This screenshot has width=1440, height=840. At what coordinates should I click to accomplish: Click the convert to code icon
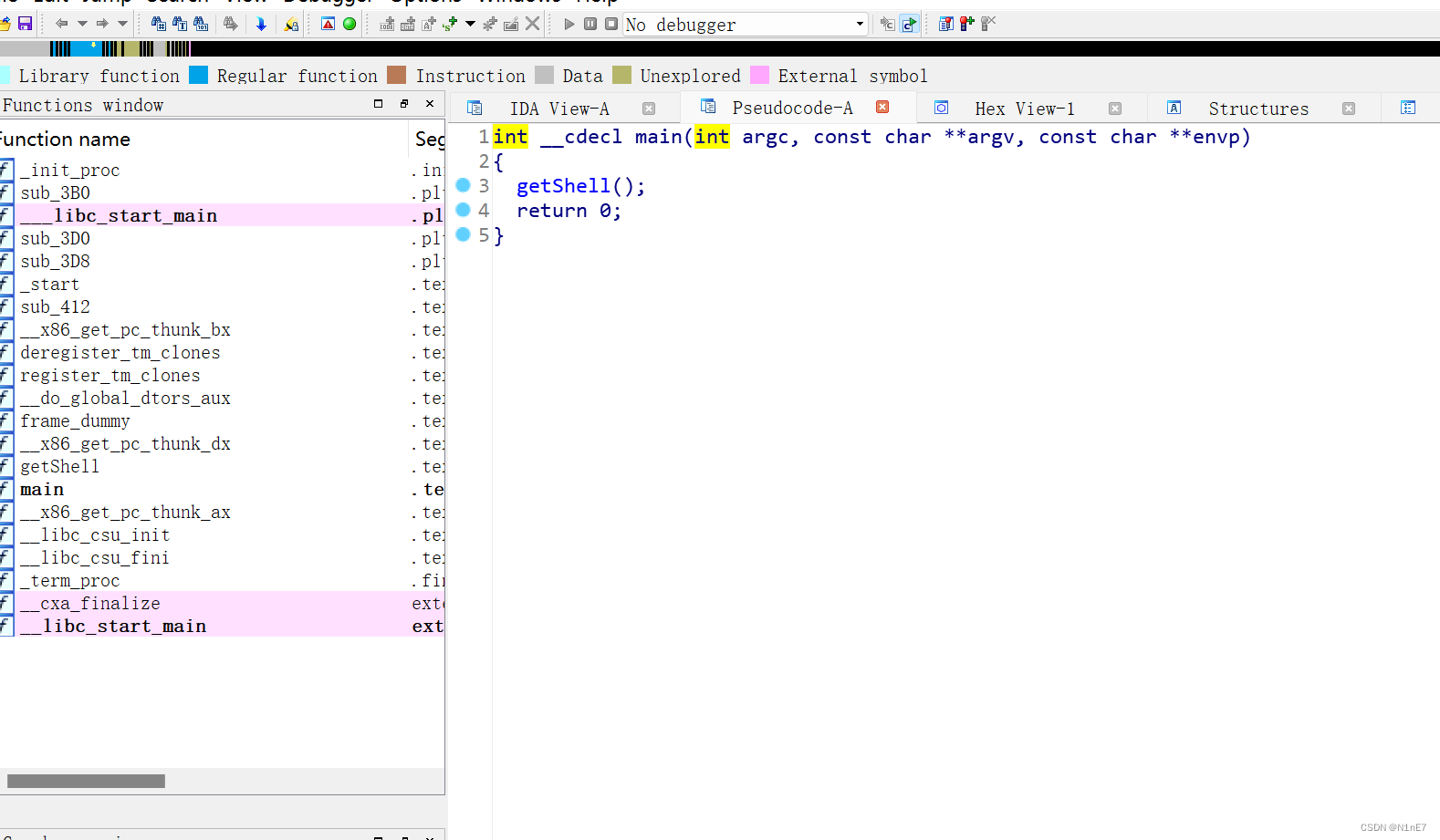click(x=387, y=24)
